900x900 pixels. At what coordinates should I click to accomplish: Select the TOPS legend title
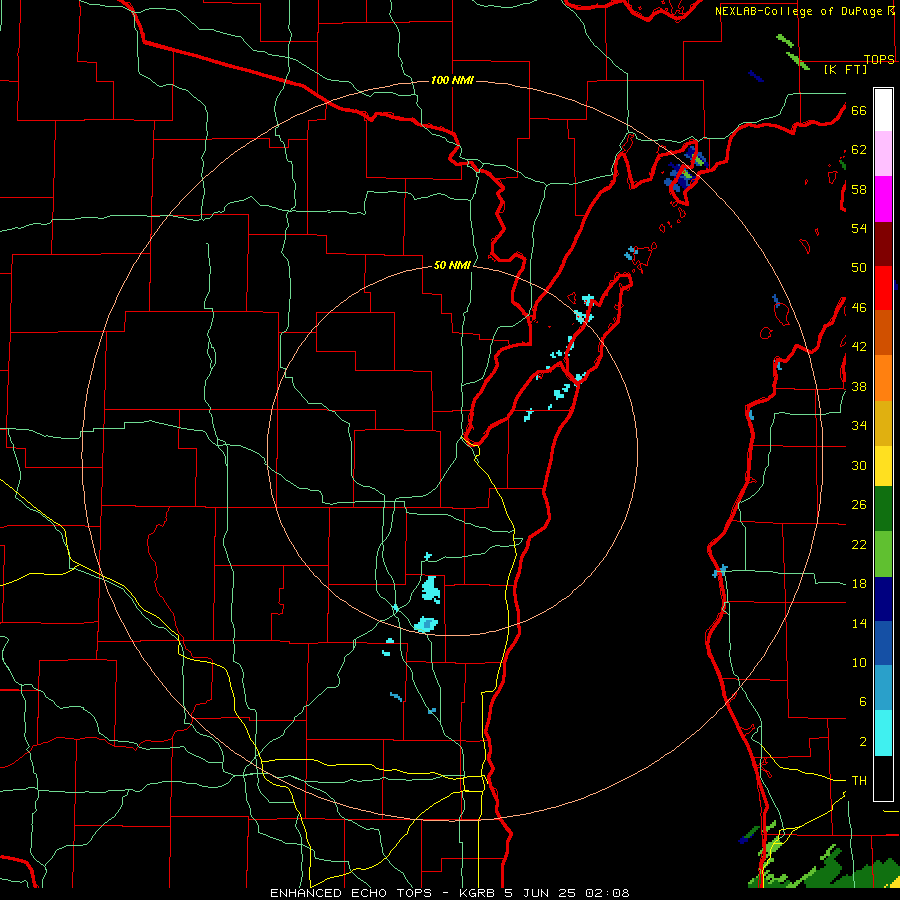point(879,59)
